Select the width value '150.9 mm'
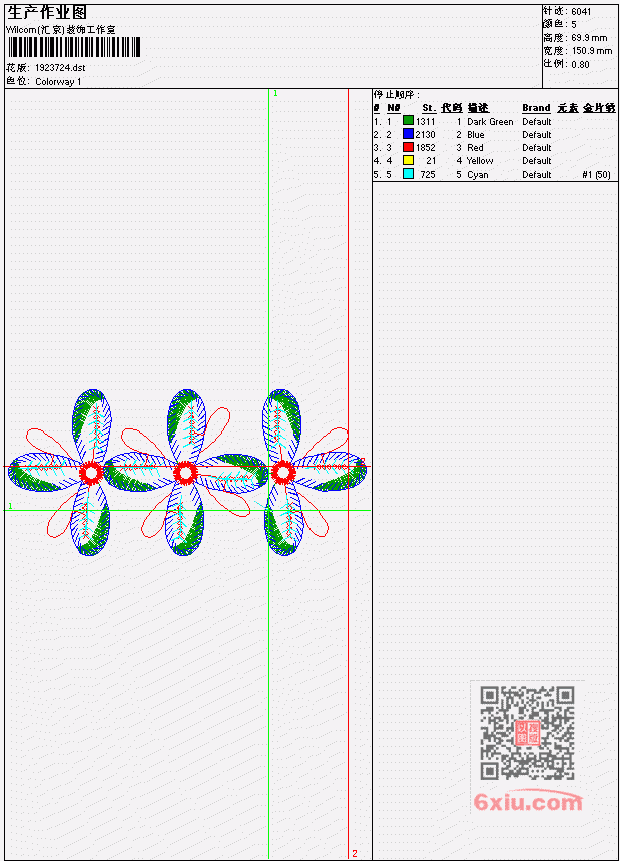Screen dimensions: 620x861 pos(592,51)
